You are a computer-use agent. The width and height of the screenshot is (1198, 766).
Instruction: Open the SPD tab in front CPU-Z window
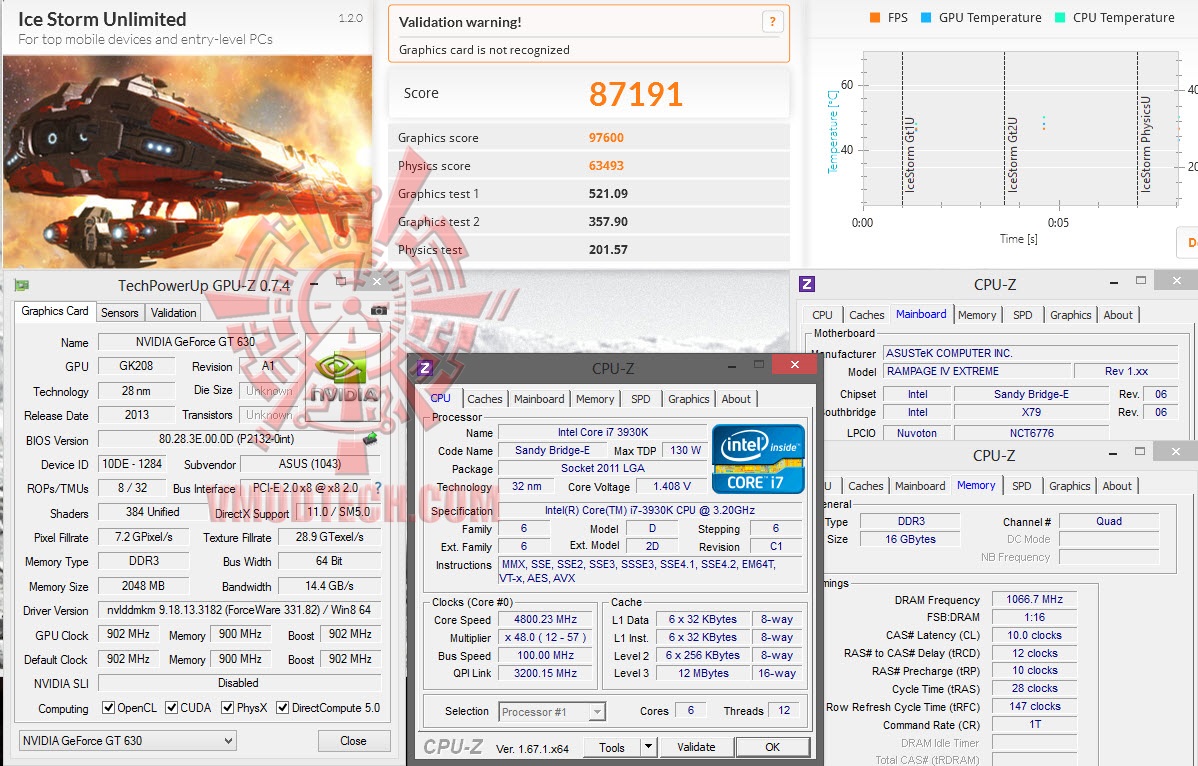click(641, 399)
